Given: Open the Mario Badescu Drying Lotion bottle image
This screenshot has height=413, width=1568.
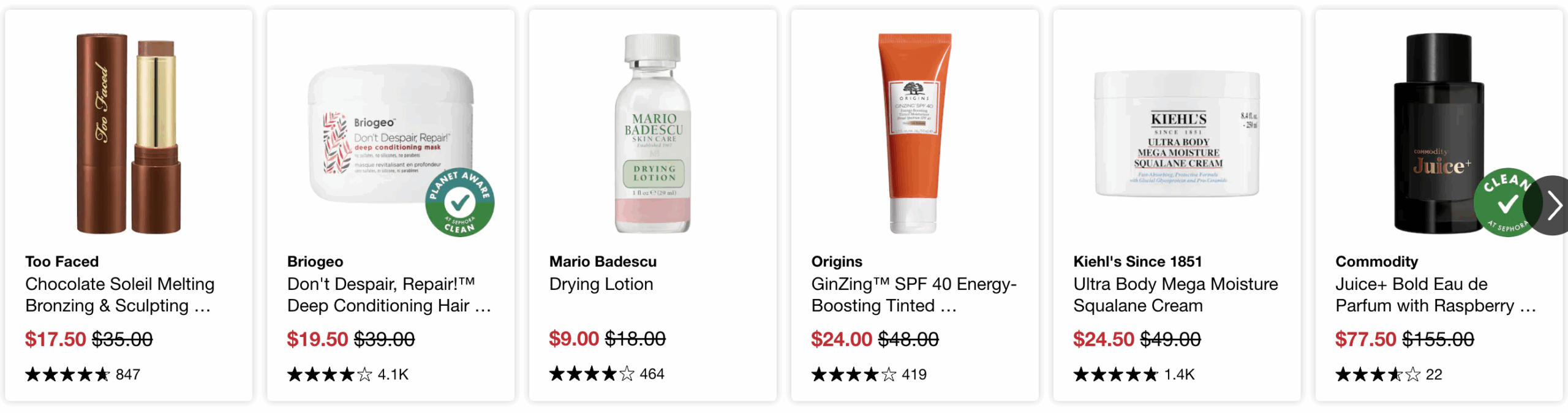Looking at the screenshot, I should 653,134.
